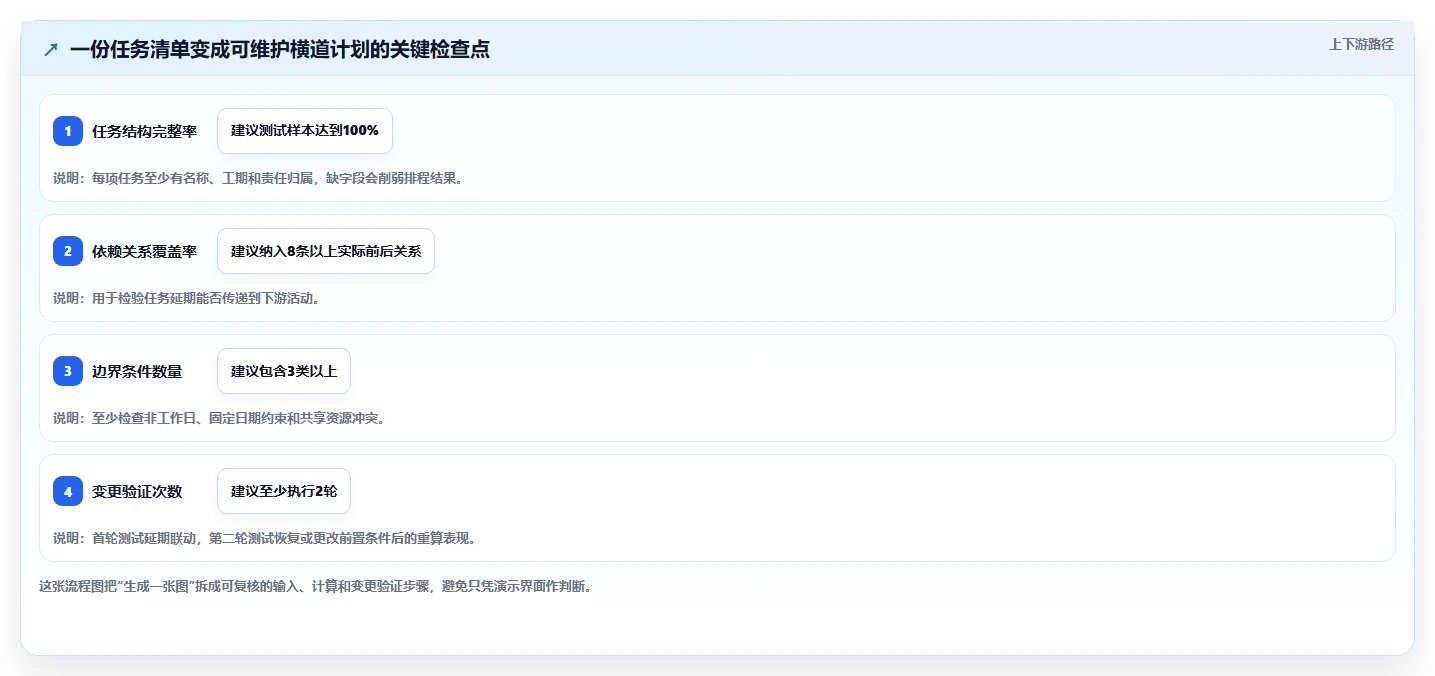Click the 上下游路径 label in header
The width and height of the screenshot is (1435, 676).
[1361, 44]
